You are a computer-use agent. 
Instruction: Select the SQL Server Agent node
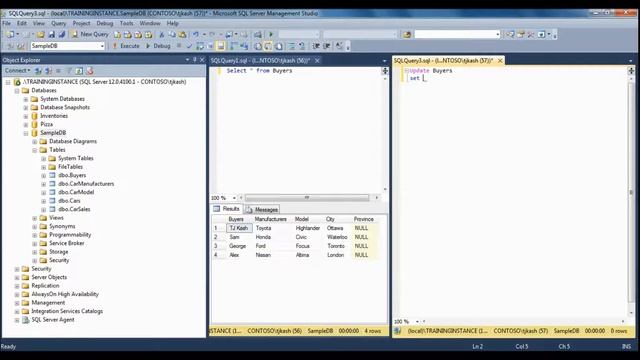click(x=53, y=320)
